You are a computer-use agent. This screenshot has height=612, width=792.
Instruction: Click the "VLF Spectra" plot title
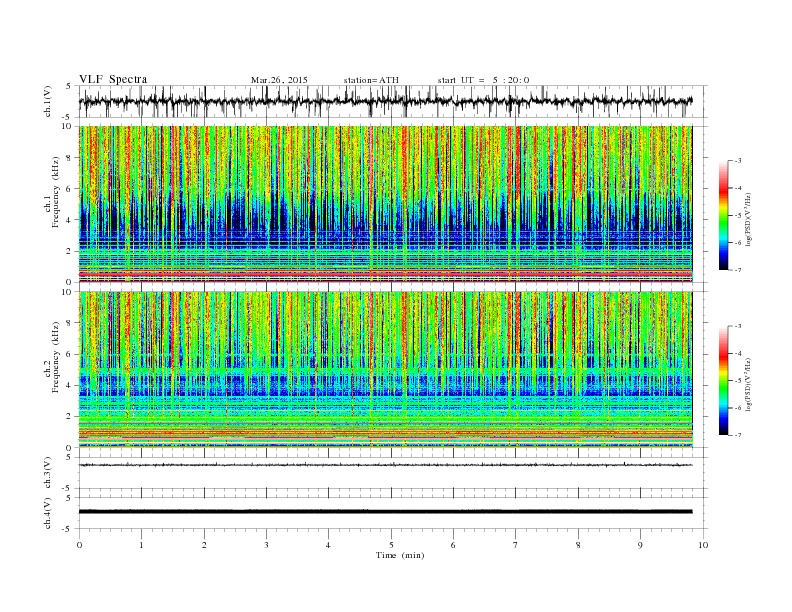point(113,79)
